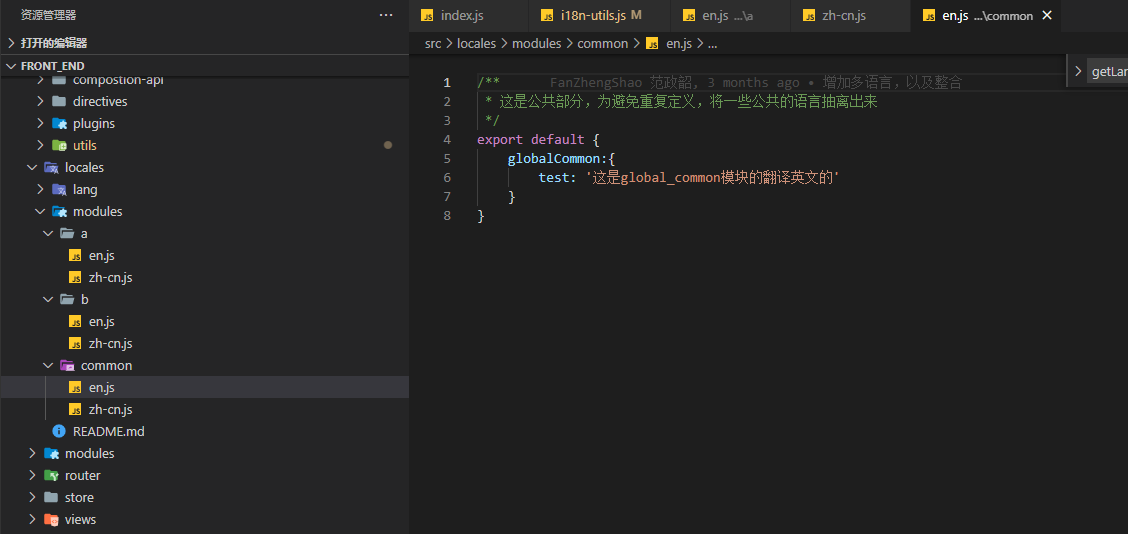
Task: Click the utils folder icon
Action: pyautogui.click(x=59, y=145)
